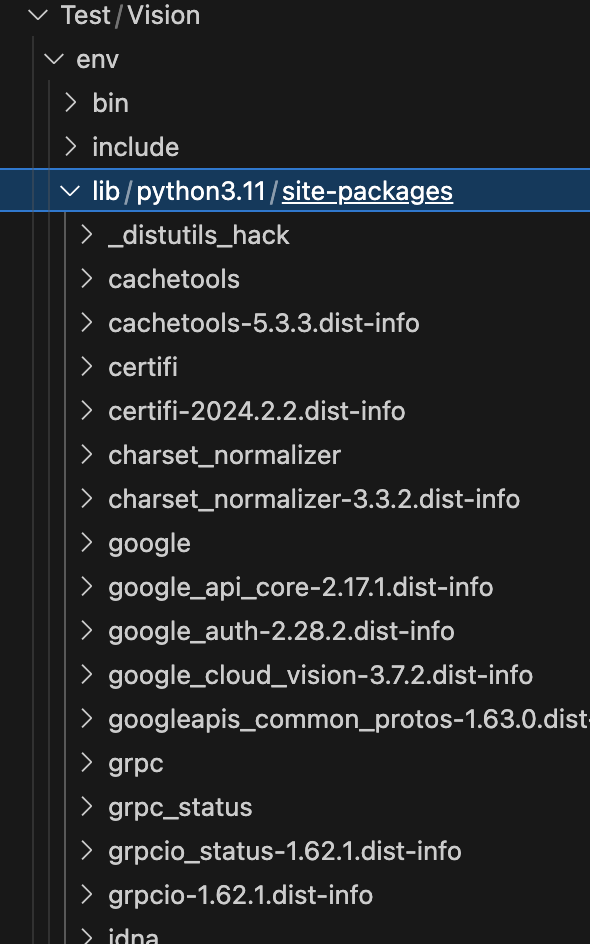Select the cachetools-5.3.3.dist-info folder

point(263,322)
